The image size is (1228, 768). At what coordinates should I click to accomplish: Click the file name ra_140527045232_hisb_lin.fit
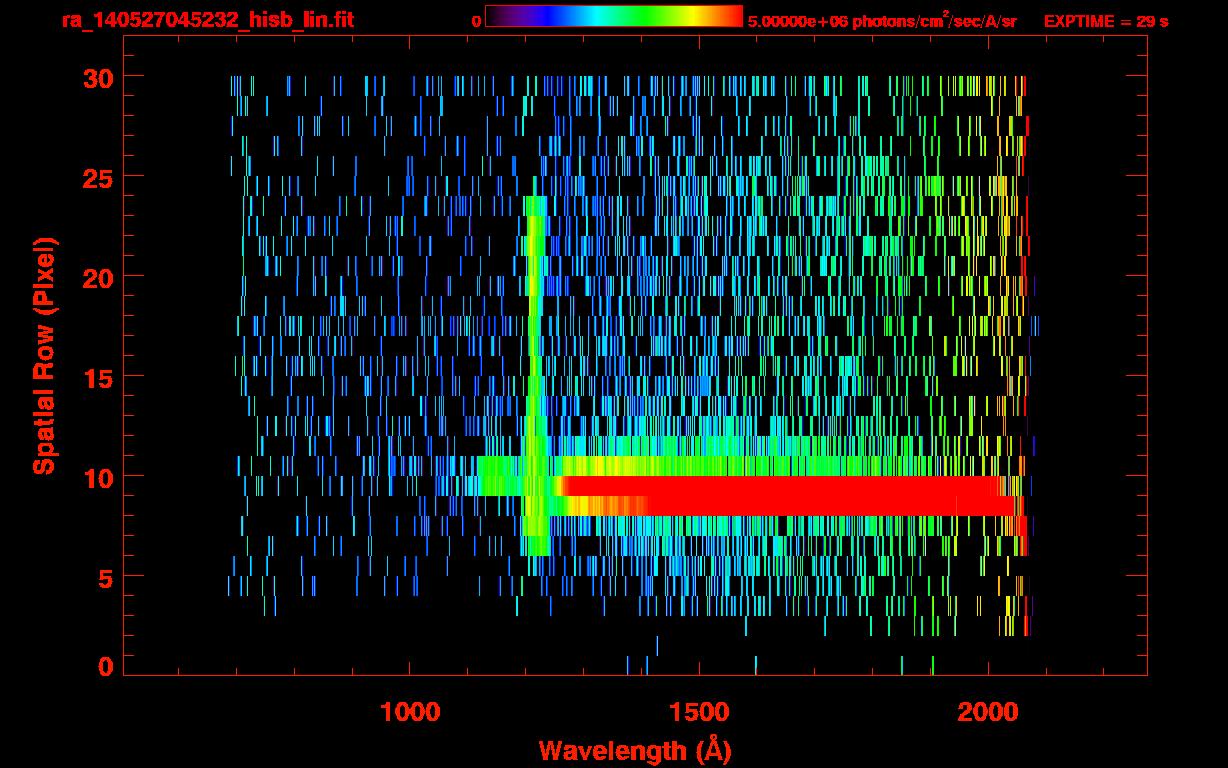206,20
